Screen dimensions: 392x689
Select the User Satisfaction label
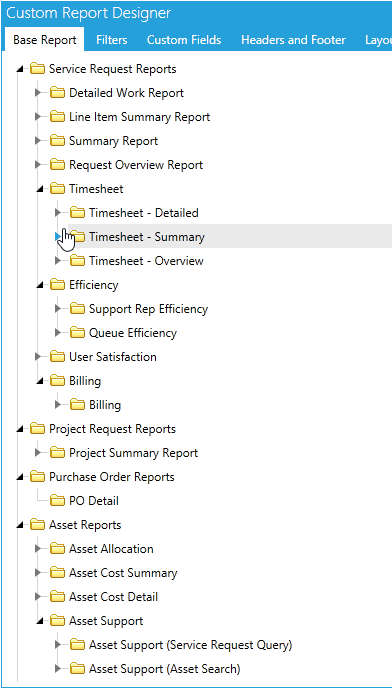coord(113,357)
